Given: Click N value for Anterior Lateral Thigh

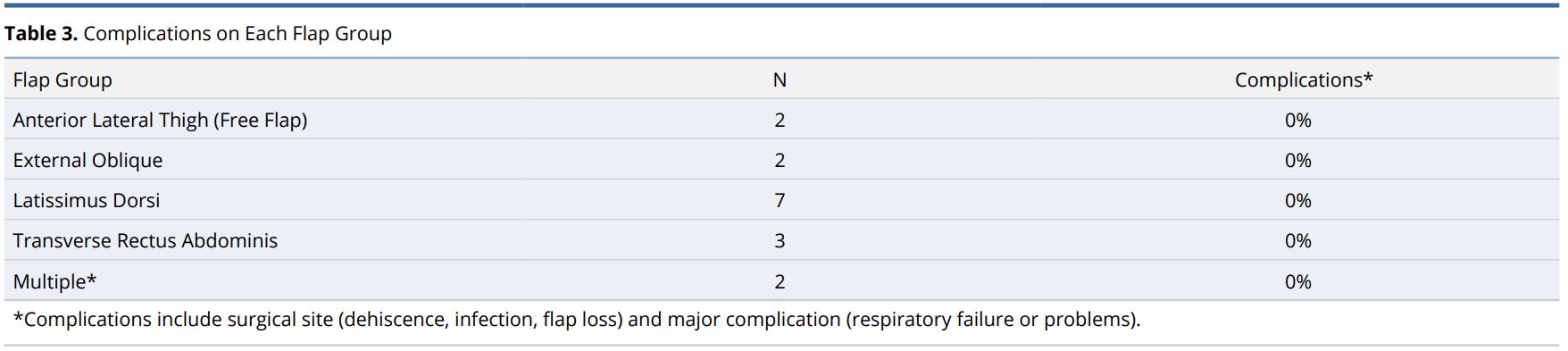Looking at the screenshot, I should click(x=780, y=121).
